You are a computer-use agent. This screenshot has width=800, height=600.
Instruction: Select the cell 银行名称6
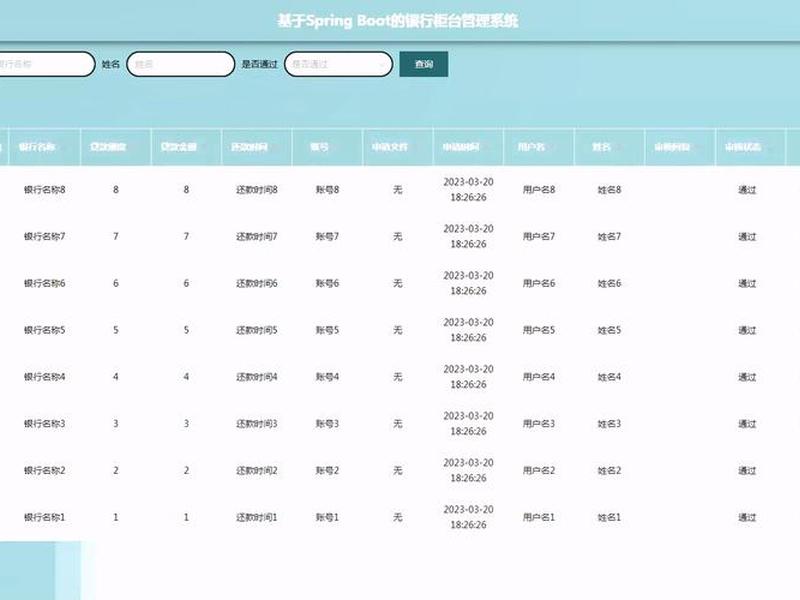click(x=44, y=283)
